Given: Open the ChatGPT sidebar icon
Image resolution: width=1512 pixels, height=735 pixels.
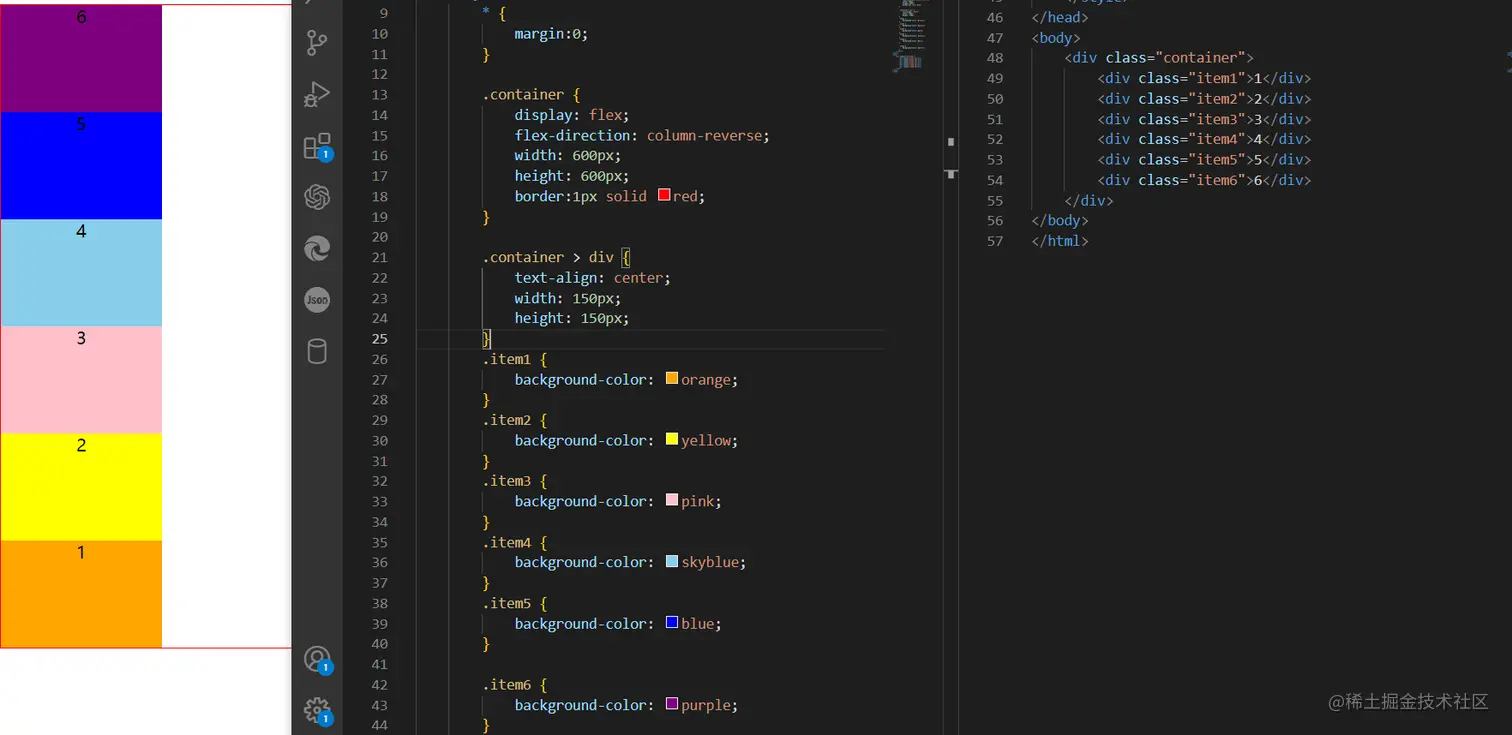Looking at the screenshot, I should click(317, 197).
